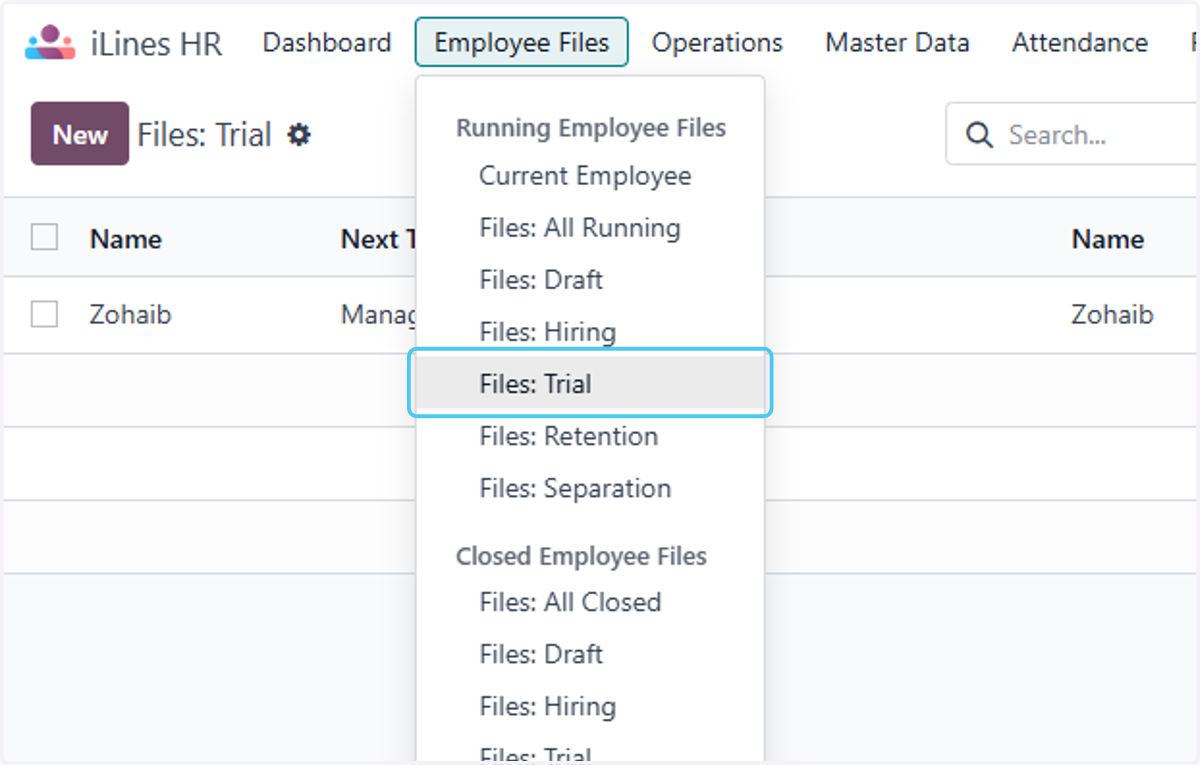1200x765 pixels.
Task: Open the Master Data menu
Action: point(897,42)
